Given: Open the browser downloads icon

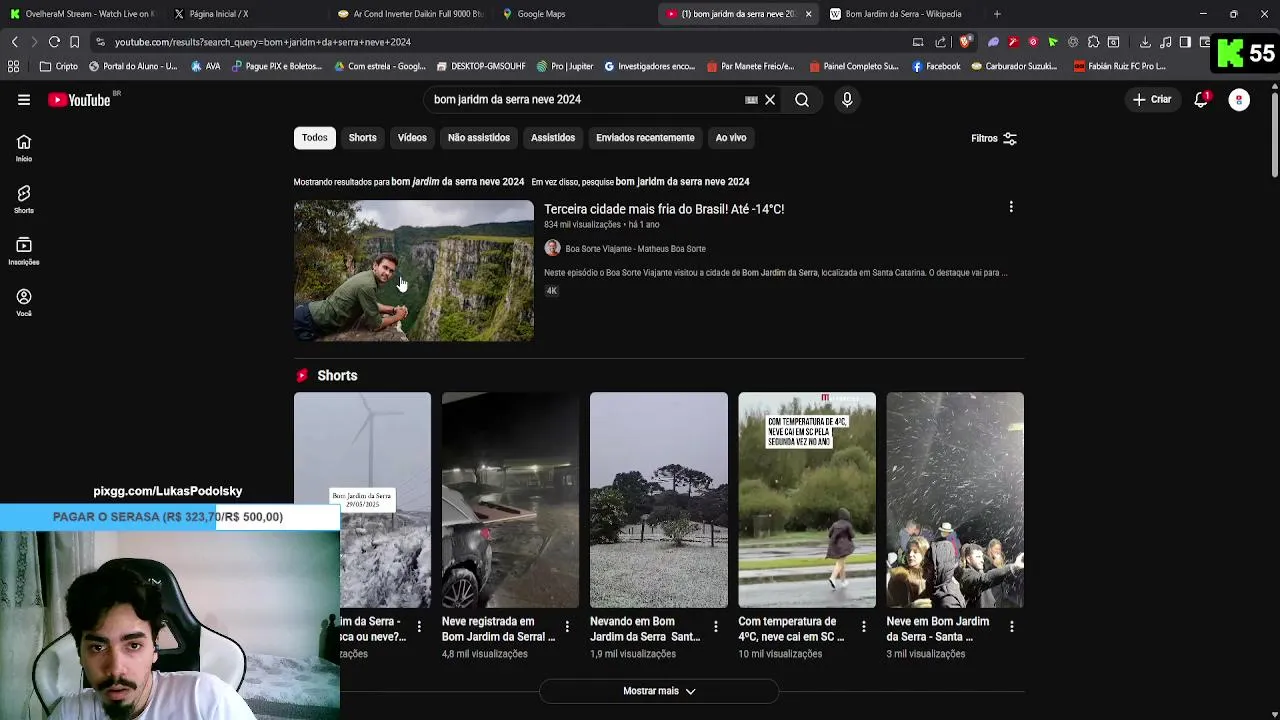Looking at the screenshot, I should 1145,42.
